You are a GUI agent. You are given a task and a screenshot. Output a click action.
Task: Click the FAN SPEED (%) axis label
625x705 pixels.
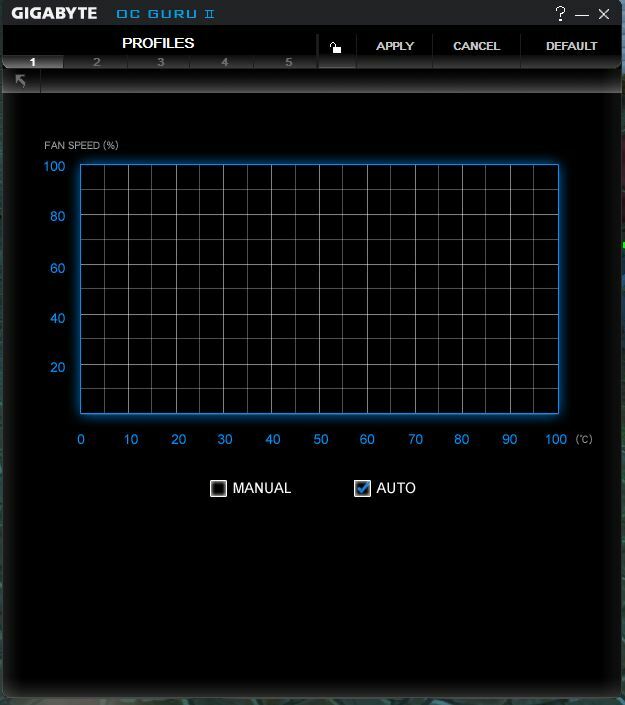click(x=81, y=145)
